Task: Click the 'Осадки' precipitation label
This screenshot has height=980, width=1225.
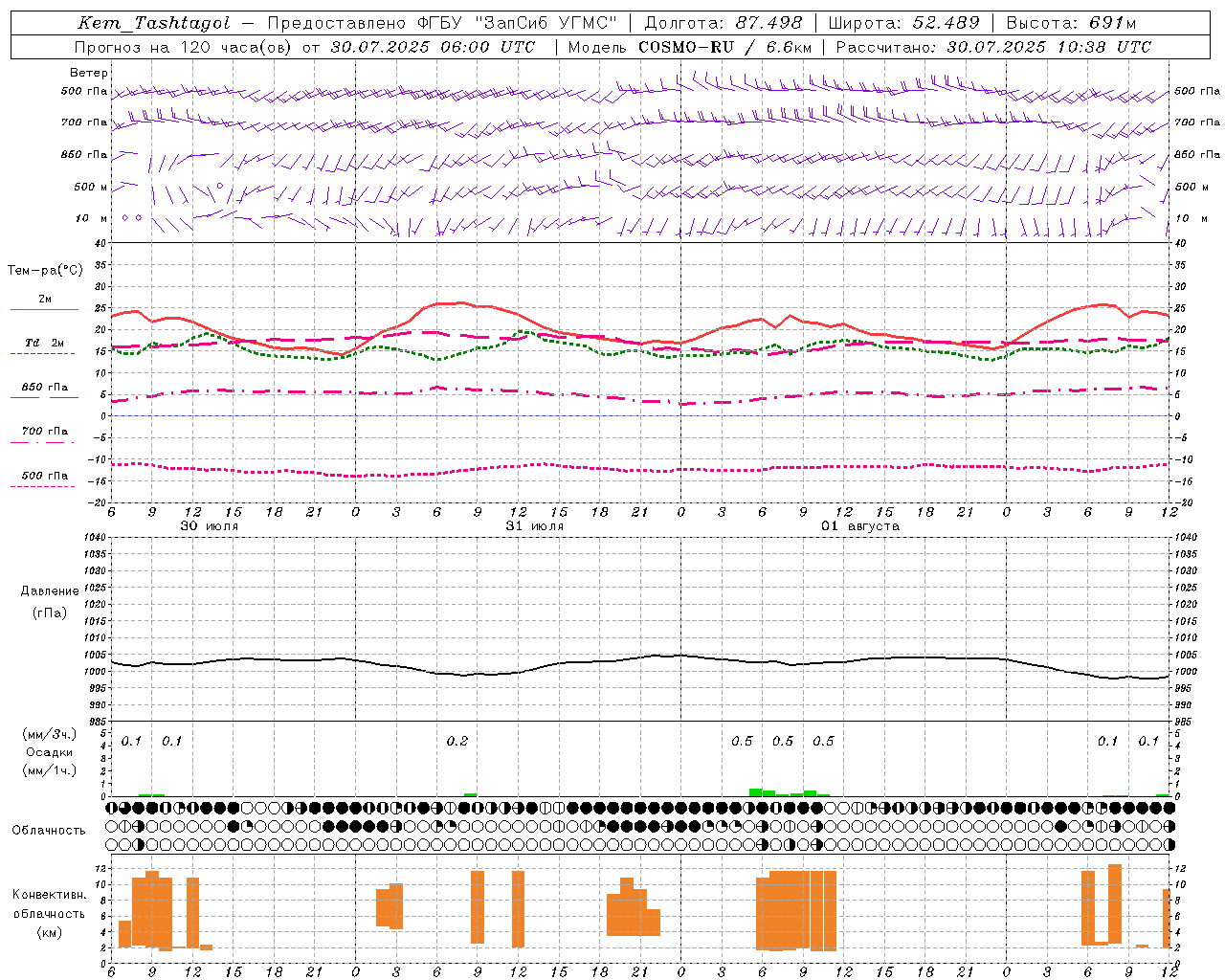Action: click(x=50, y=752)
